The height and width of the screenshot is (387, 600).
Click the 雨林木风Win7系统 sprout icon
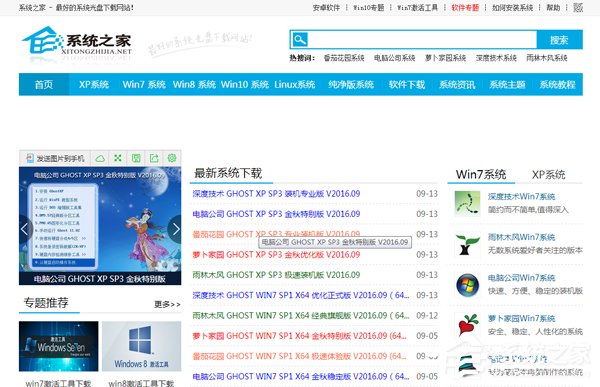(x=467, y=244)
